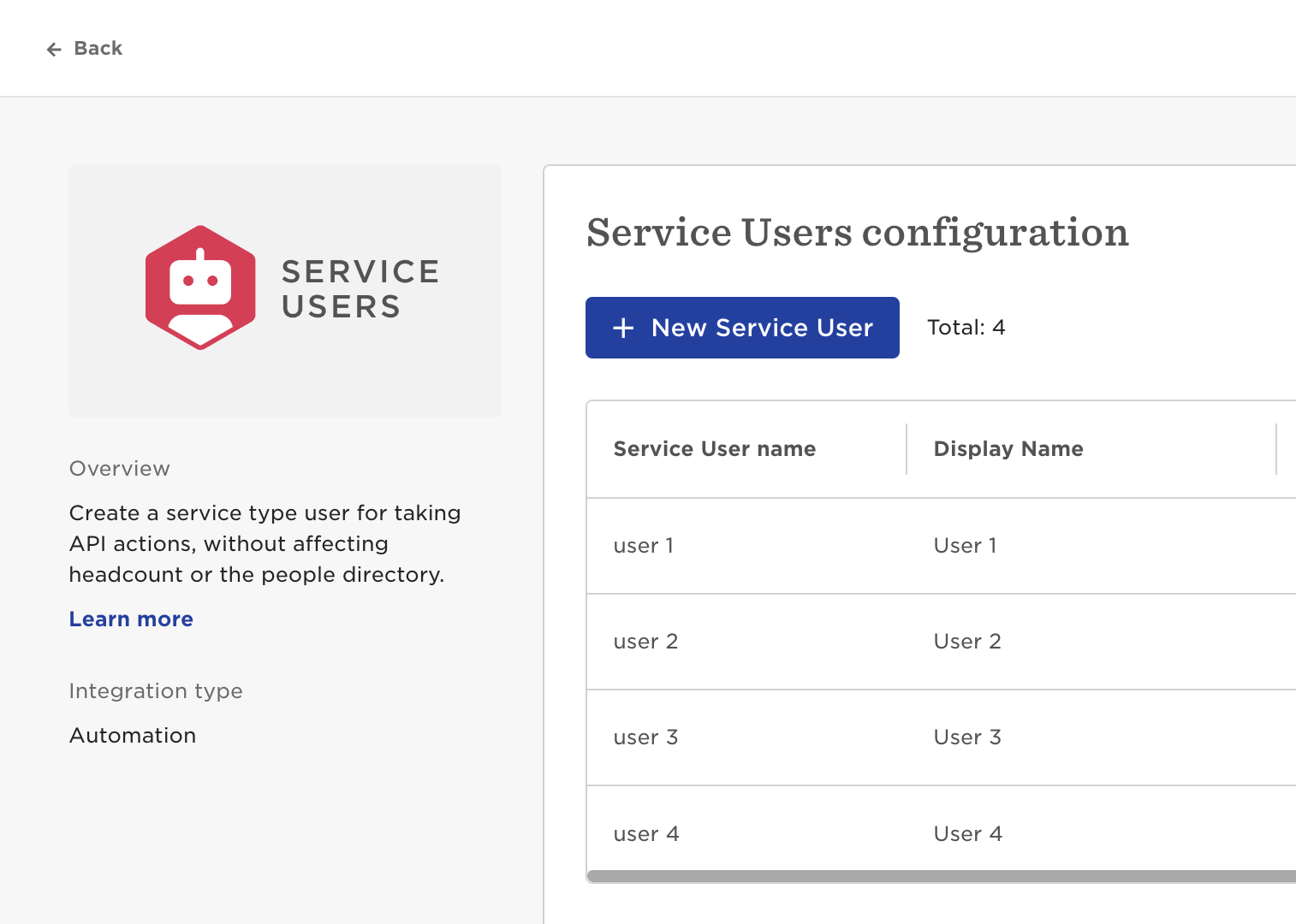Click the horizontal scrollbar under the table

coord(942,876)
